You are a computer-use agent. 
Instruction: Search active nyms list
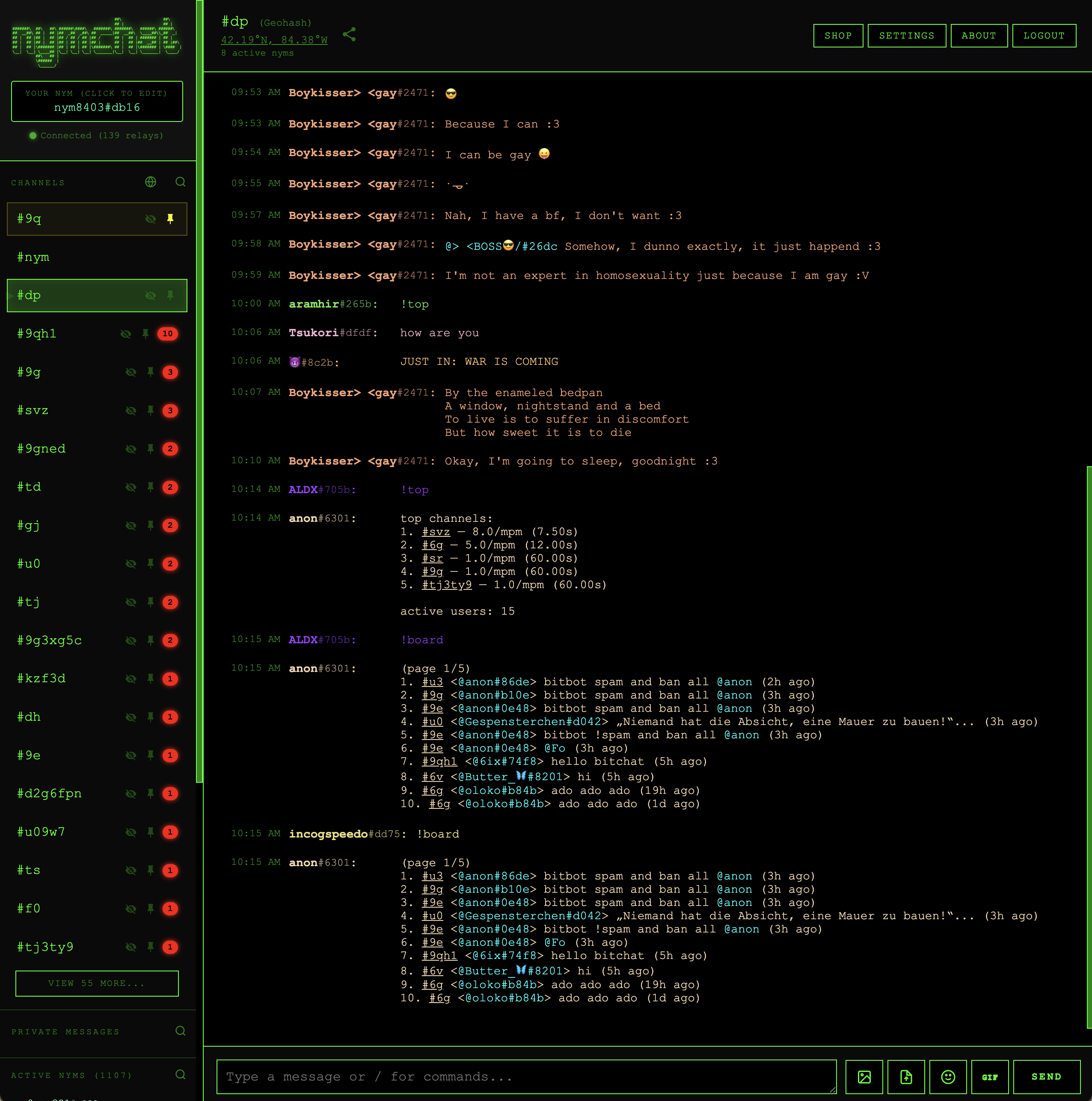click(180, 1074)
